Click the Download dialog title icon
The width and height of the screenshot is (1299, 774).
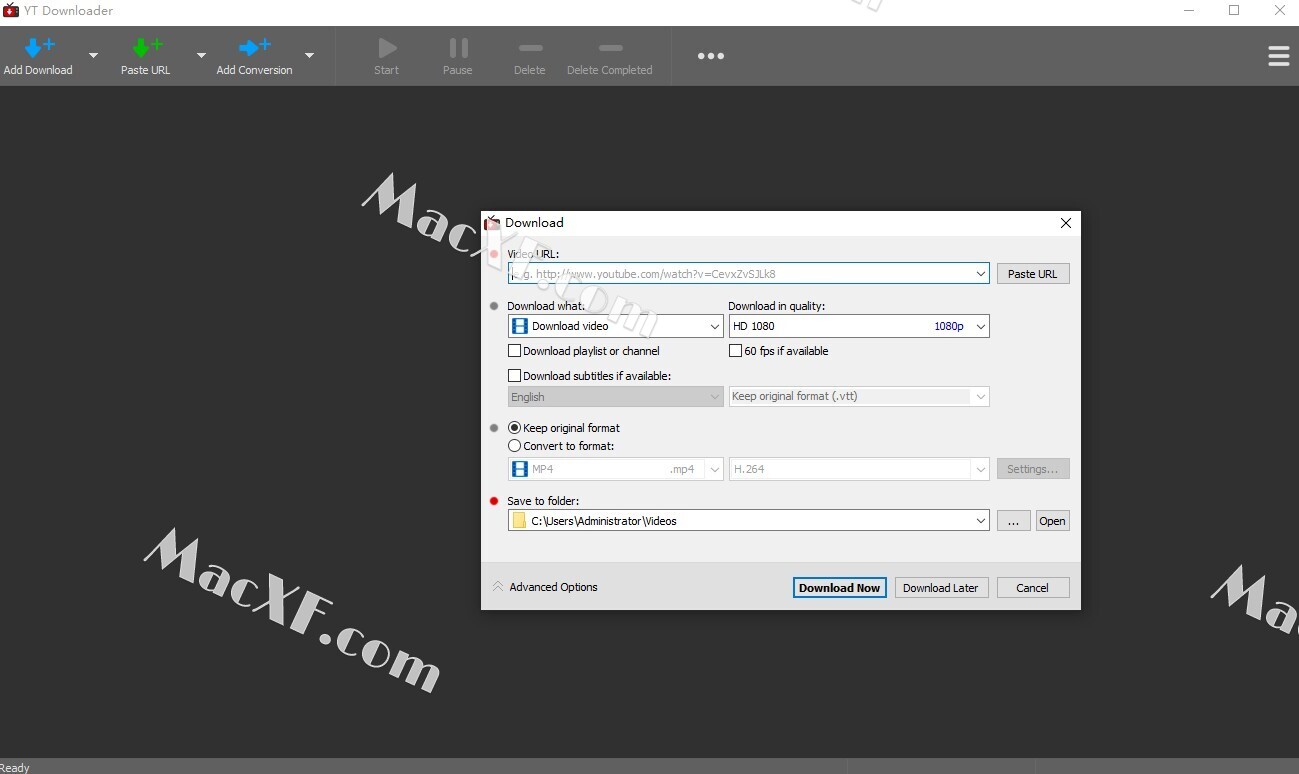492,222
